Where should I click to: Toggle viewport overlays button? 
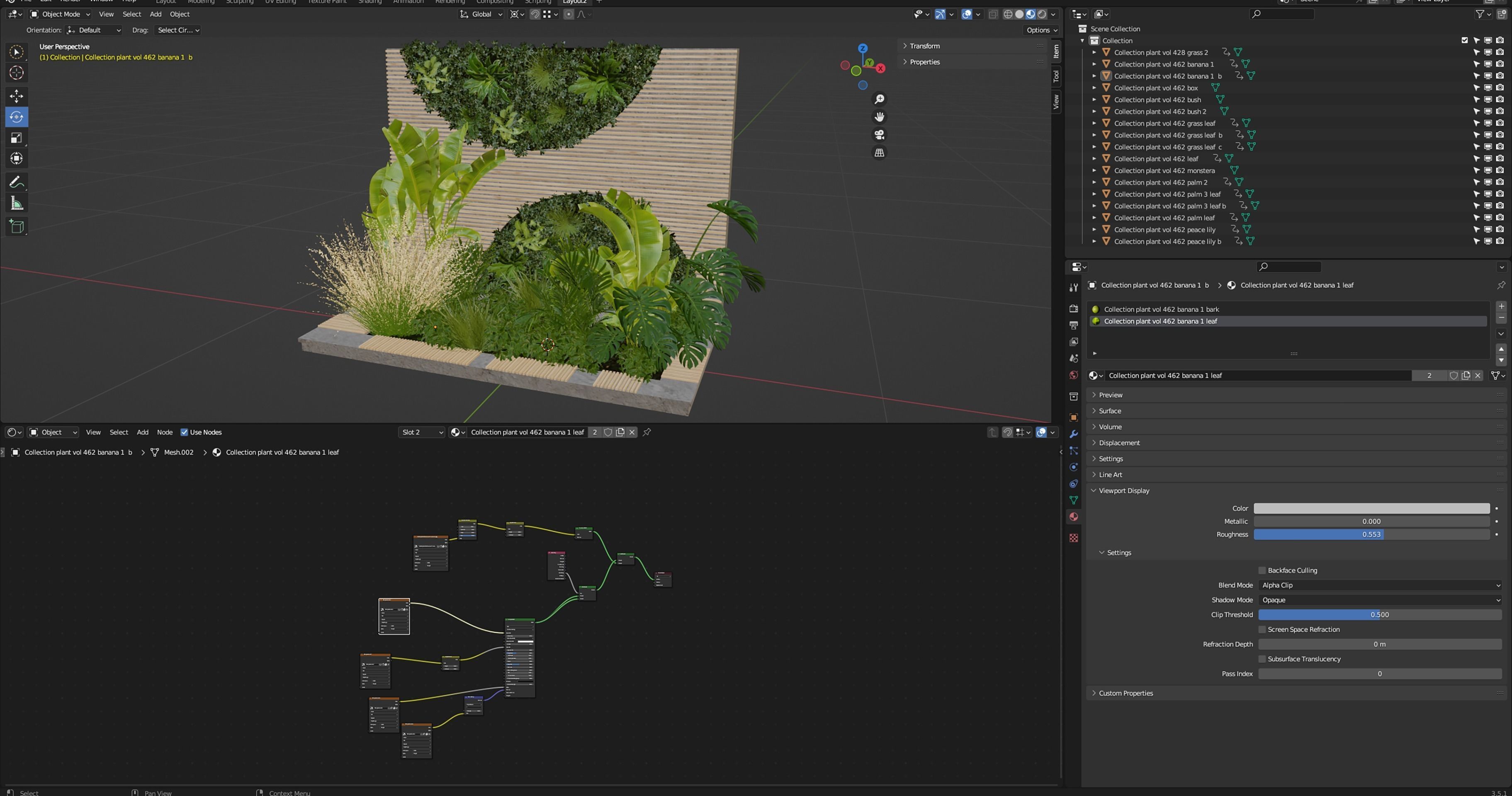coord(967,14)
